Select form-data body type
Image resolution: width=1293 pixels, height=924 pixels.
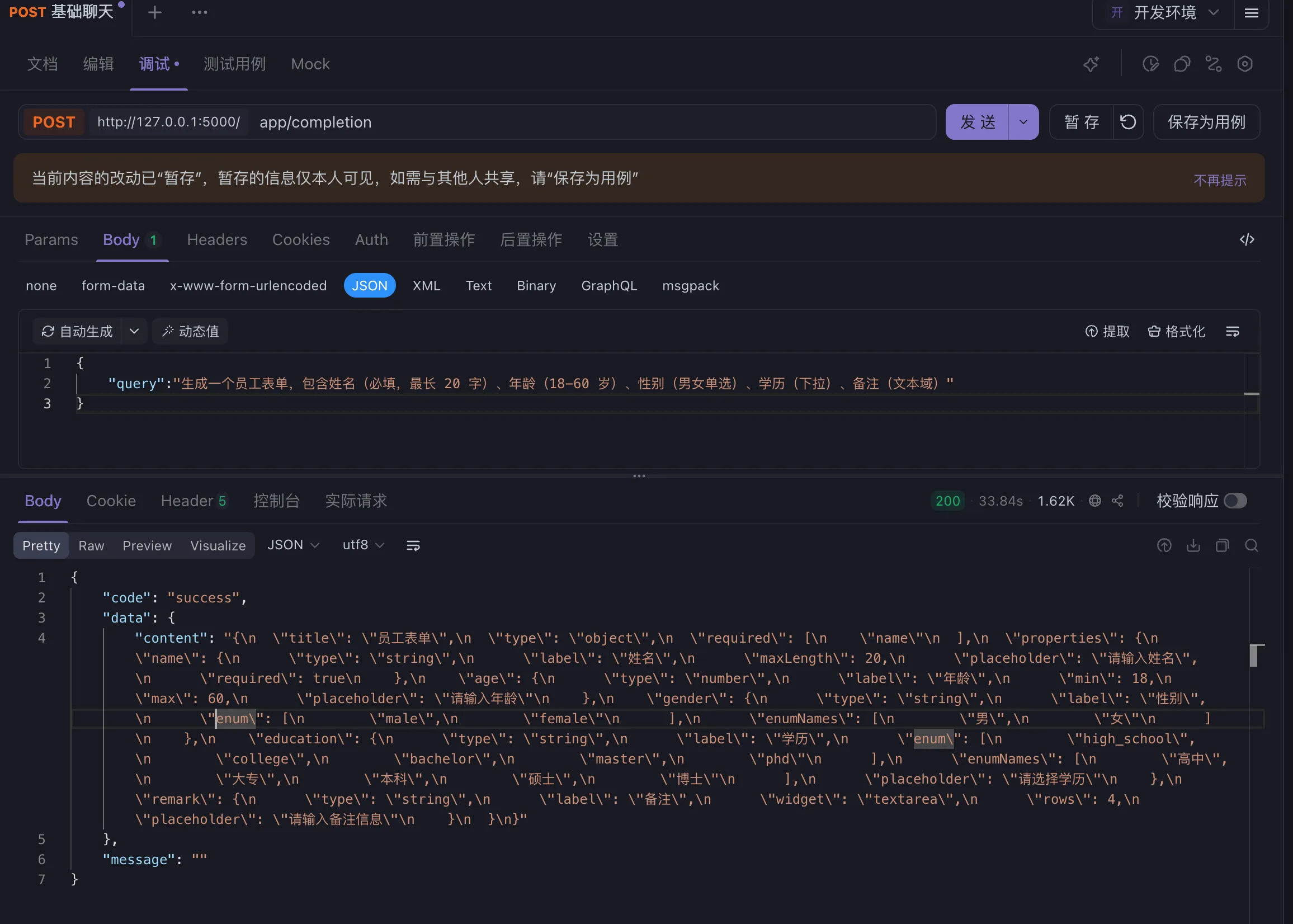pyautogui.click(x=113, y=286)
